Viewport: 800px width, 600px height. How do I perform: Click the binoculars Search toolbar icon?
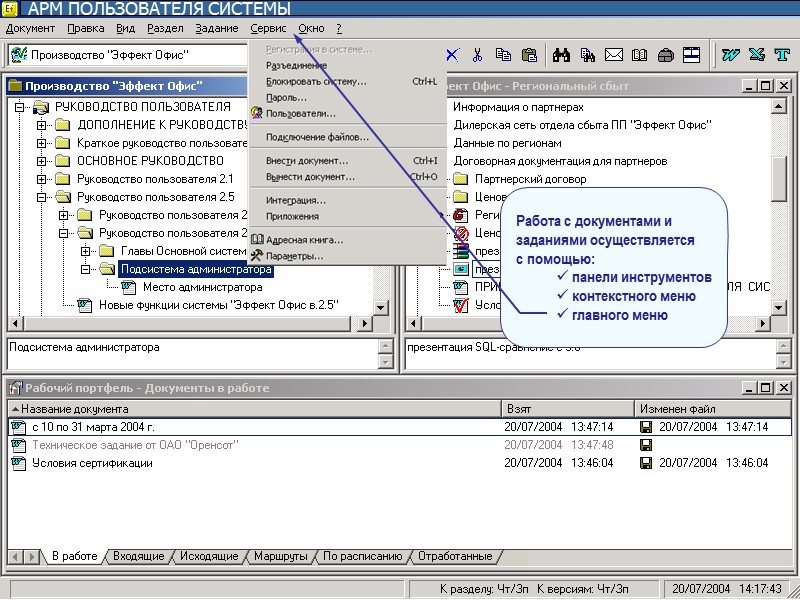click(x=561, y=55)
